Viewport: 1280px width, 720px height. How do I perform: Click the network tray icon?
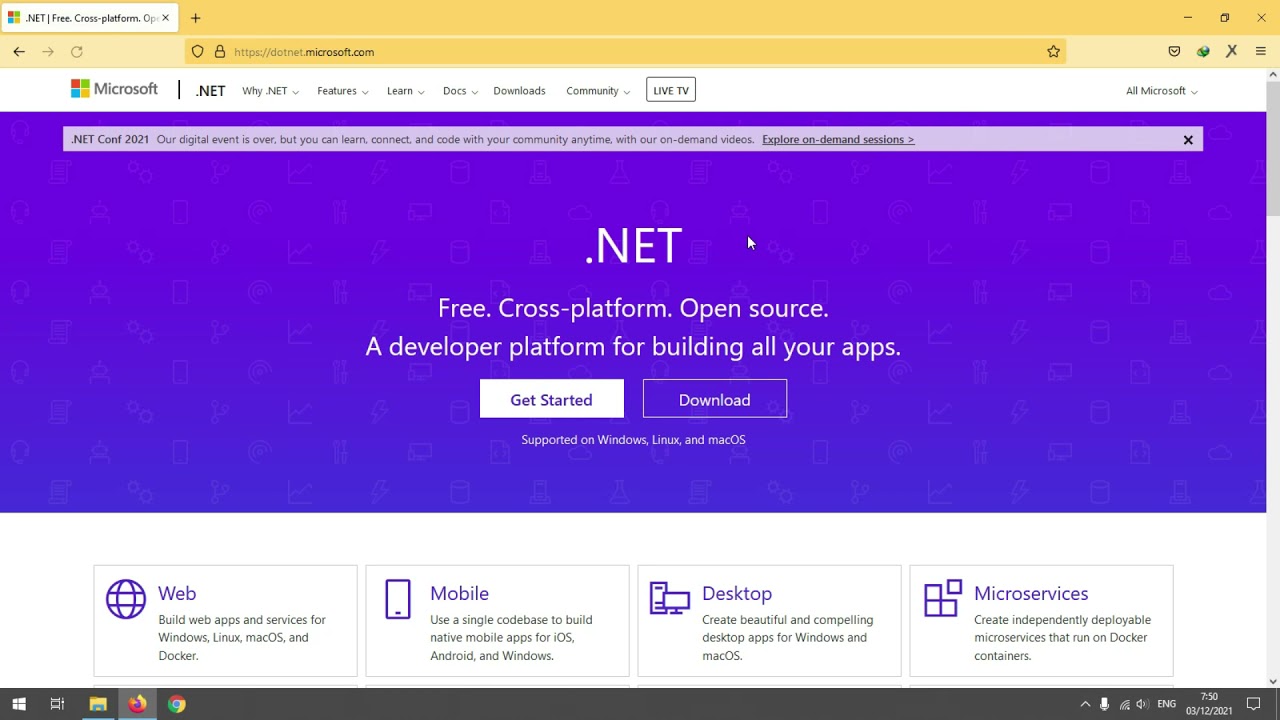pyautogui.click(x=1124, y=704)
